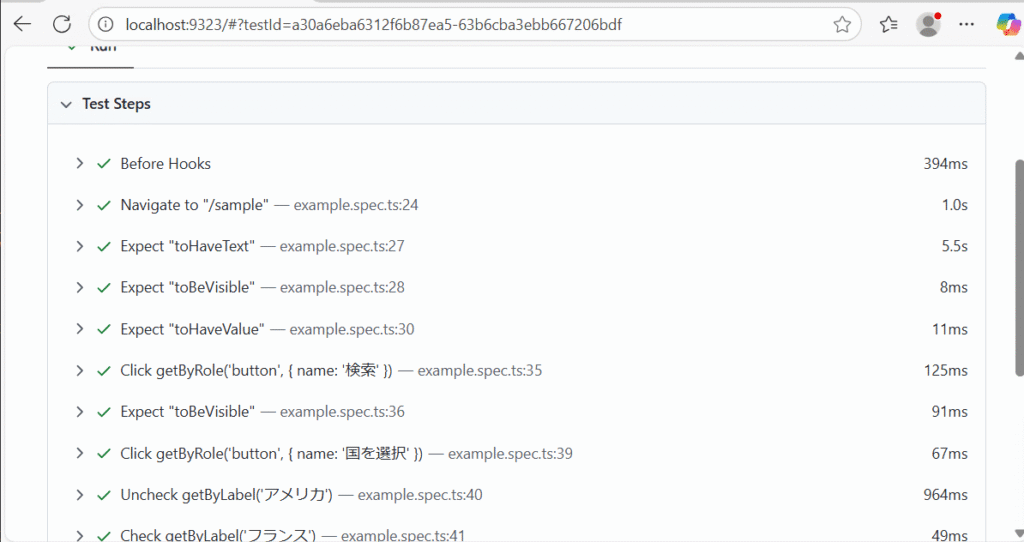This screenshot has height=542, width=1024.
Task: Open the Copilot sidebar icon
Action: tap(1006, 24)
